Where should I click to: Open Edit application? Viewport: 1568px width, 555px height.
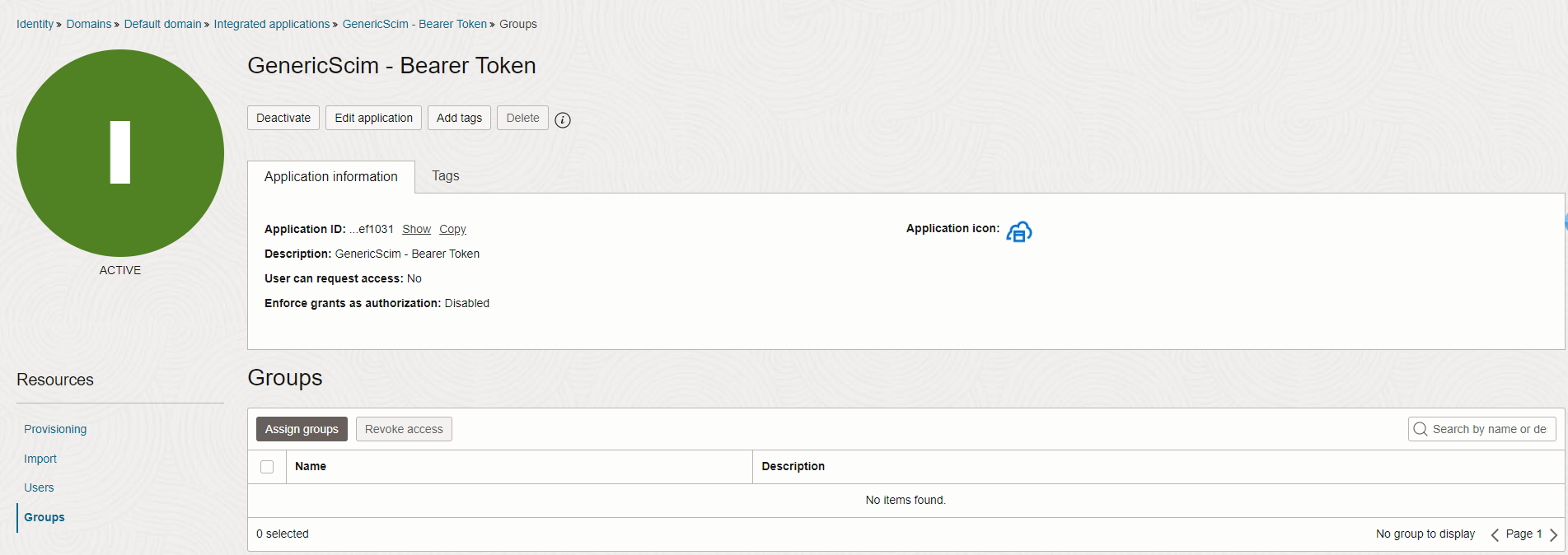(373, 118)
